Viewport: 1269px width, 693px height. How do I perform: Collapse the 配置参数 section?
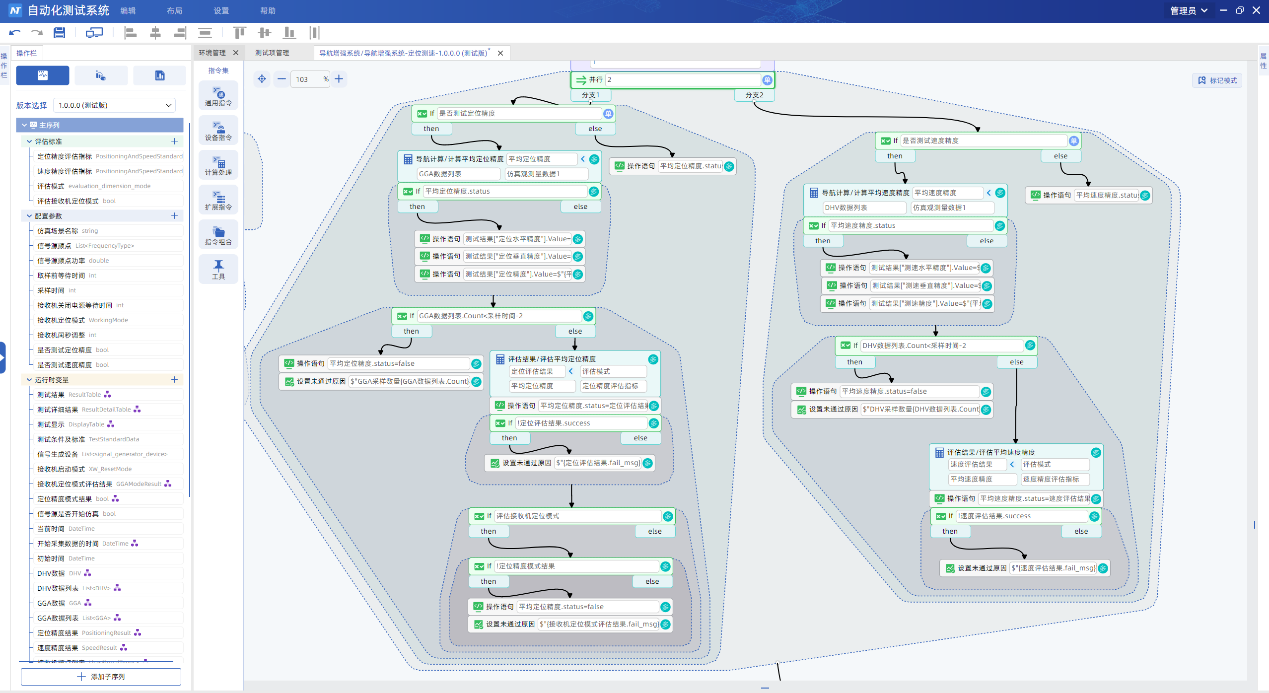point(27,215)
